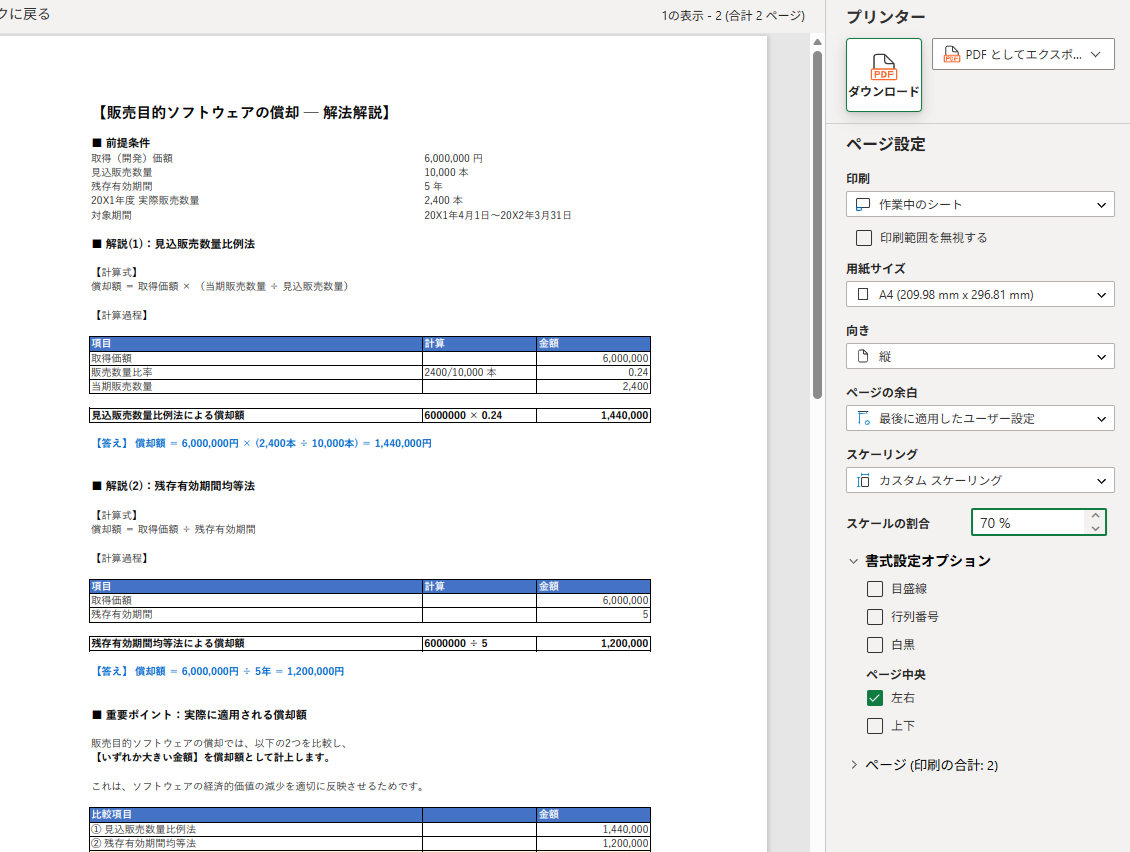Decrease scale percentage with down arrow
1130x852 pixels.
(x=1095, y=529)
